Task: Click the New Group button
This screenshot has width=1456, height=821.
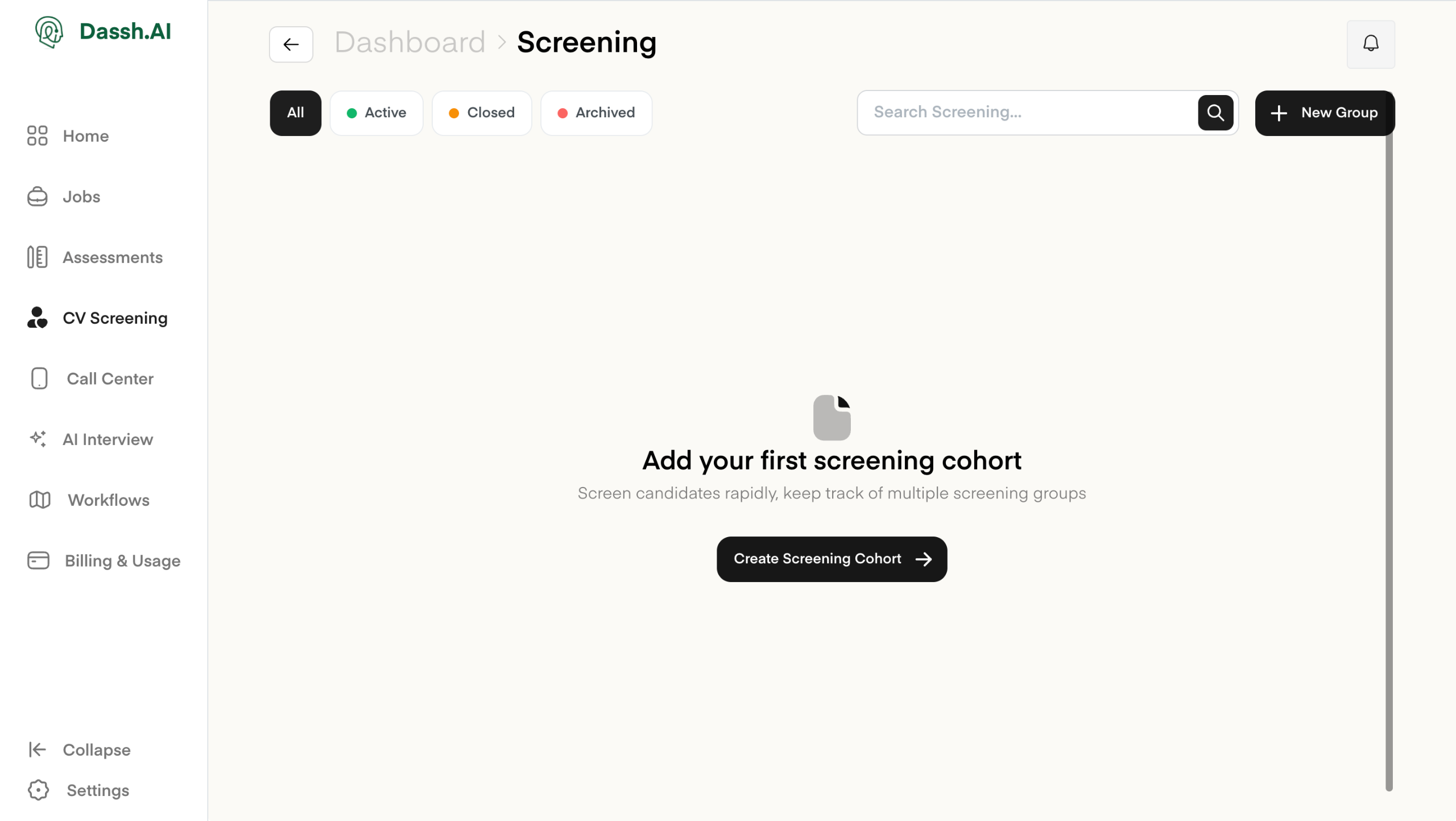Action: point(1325,113)
